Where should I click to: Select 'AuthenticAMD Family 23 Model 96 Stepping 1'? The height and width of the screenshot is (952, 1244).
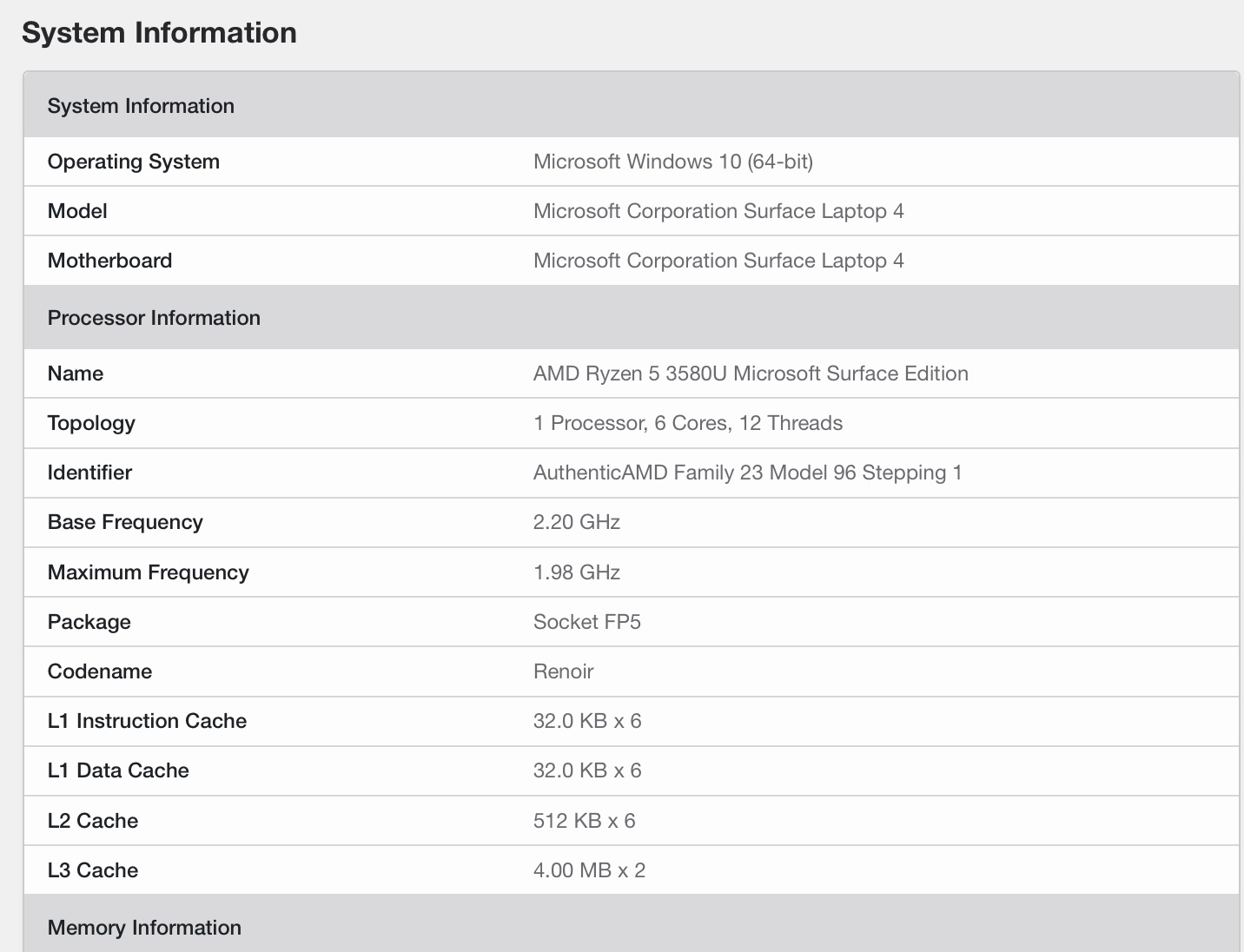tap(748, 473)
